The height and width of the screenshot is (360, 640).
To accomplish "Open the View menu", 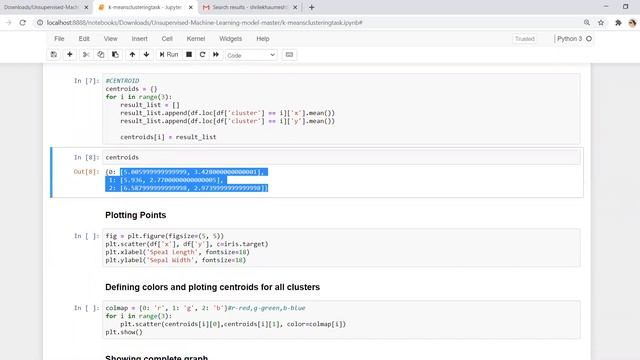I will [111, 39].
